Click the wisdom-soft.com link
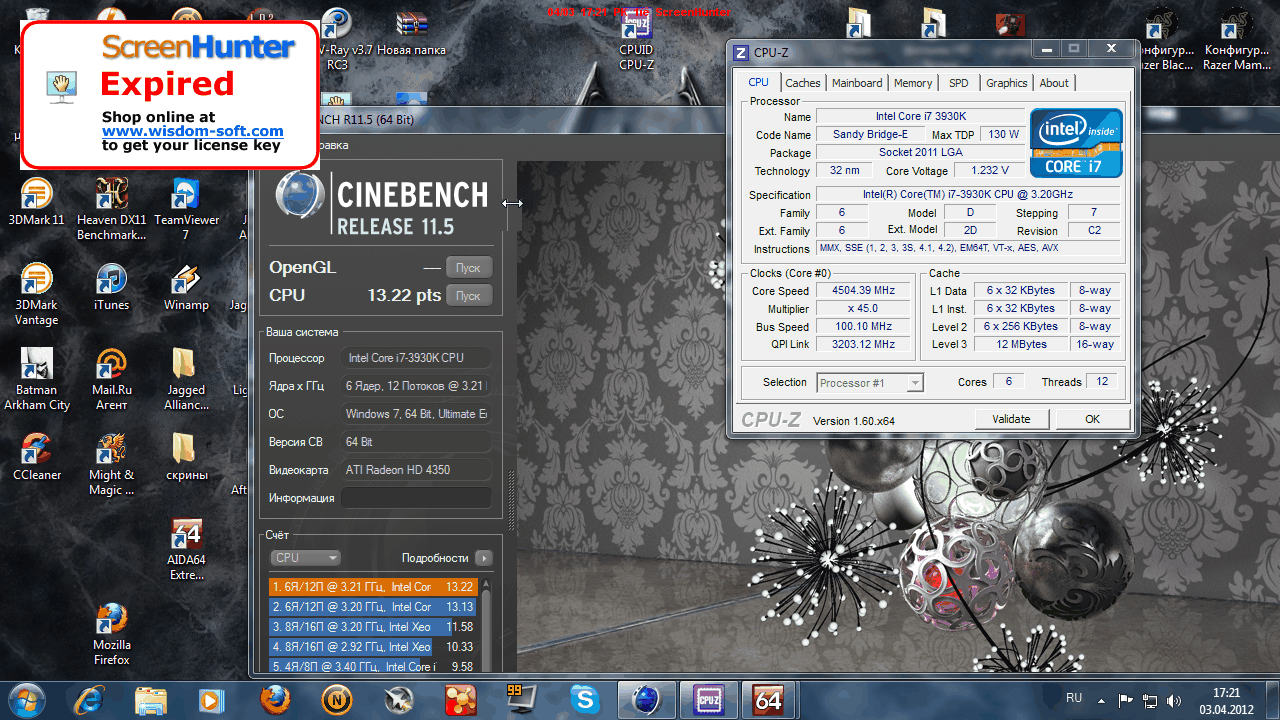Viewport: 1280px width, 720px height. (x=192, y=131)
